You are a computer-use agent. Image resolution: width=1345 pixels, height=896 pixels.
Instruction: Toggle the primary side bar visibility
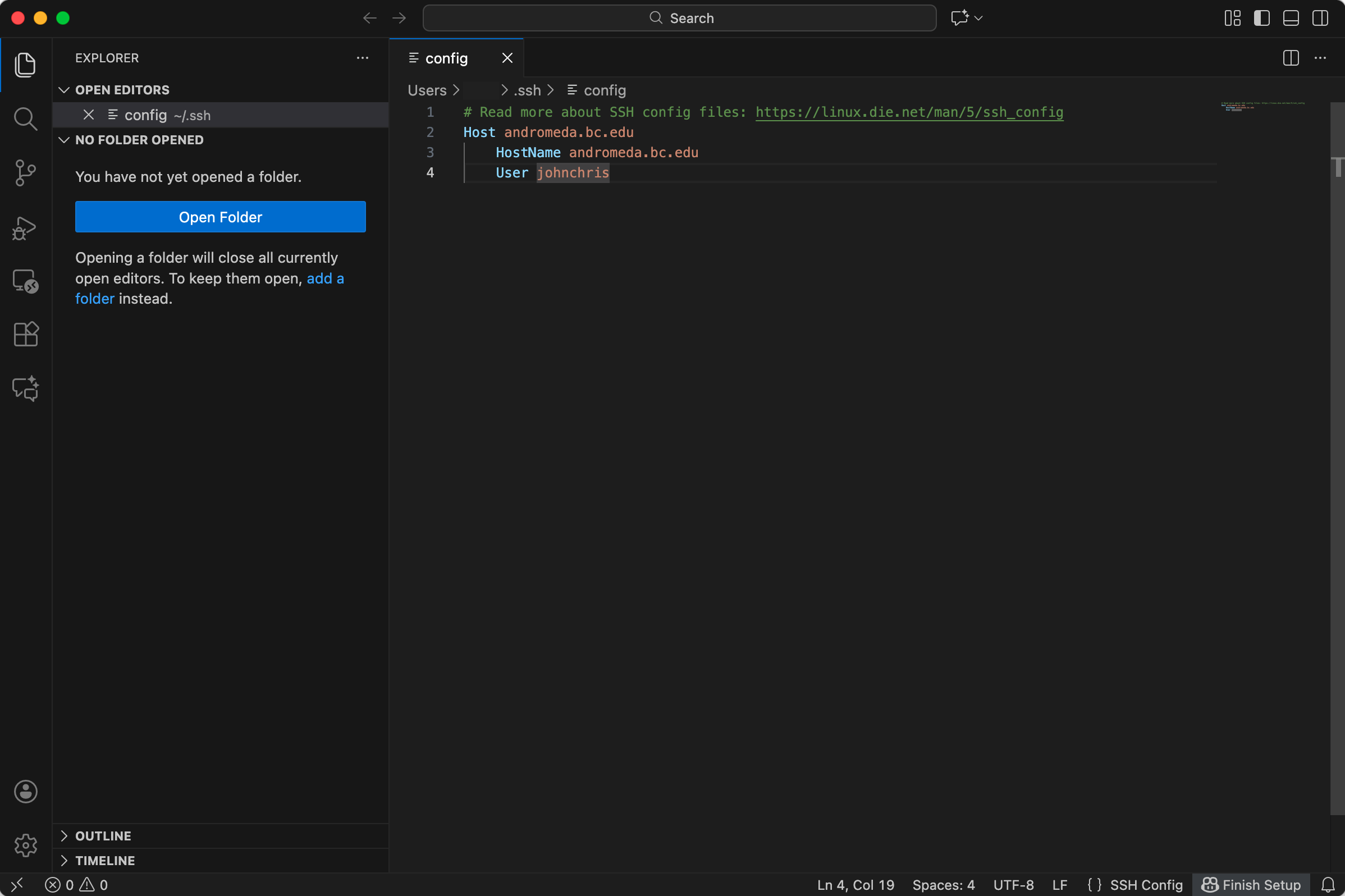click(x=1261, y=19)
